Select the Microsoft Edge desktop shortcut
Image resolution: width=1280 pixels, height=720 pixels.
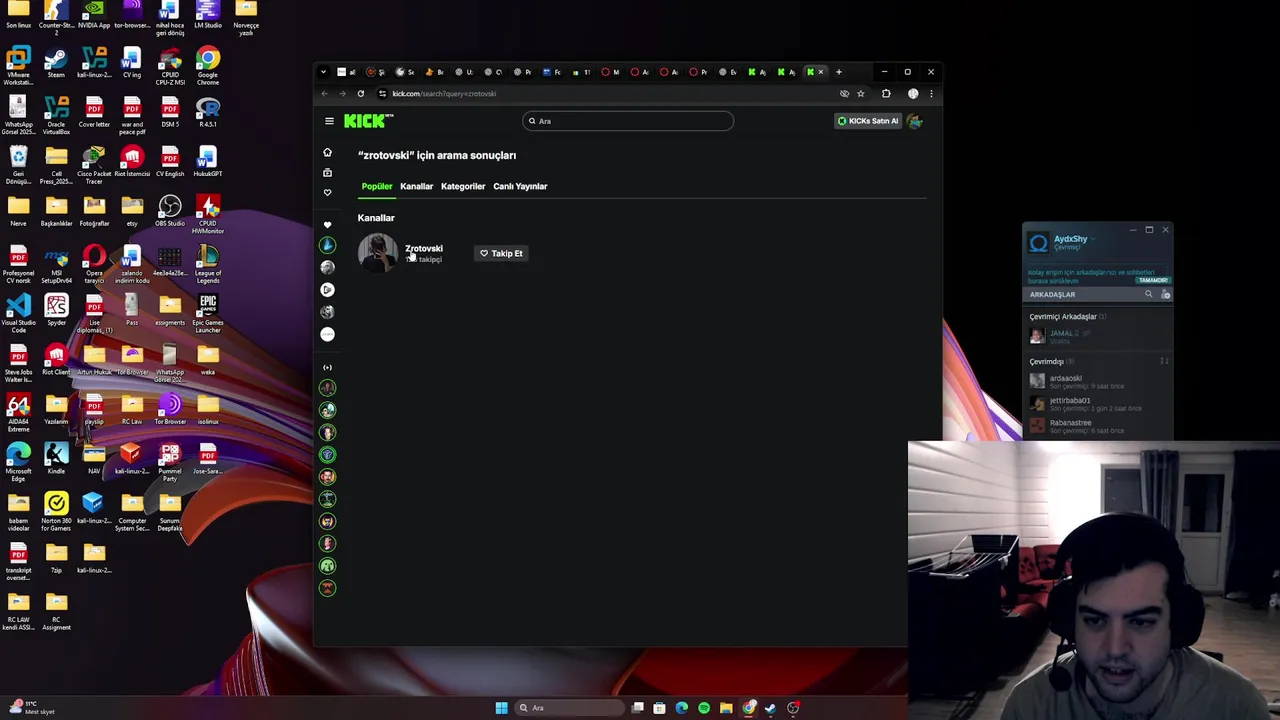click(x=18, y=461)
